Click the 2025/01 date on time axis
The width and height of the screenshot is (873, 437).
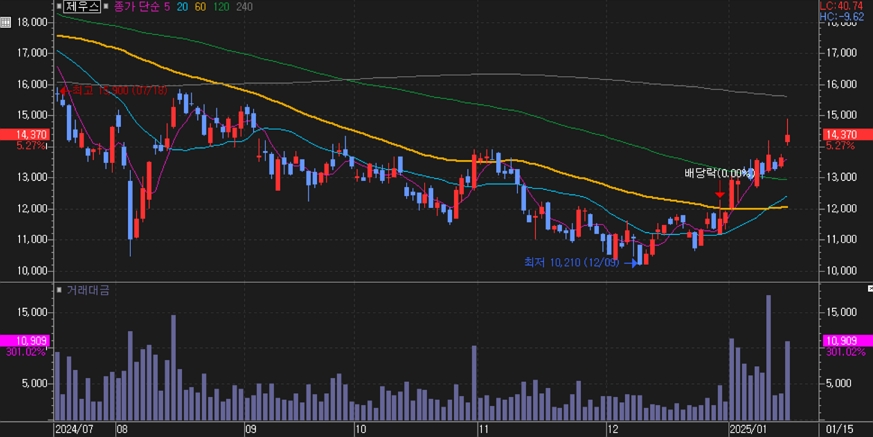click(748, 427)
